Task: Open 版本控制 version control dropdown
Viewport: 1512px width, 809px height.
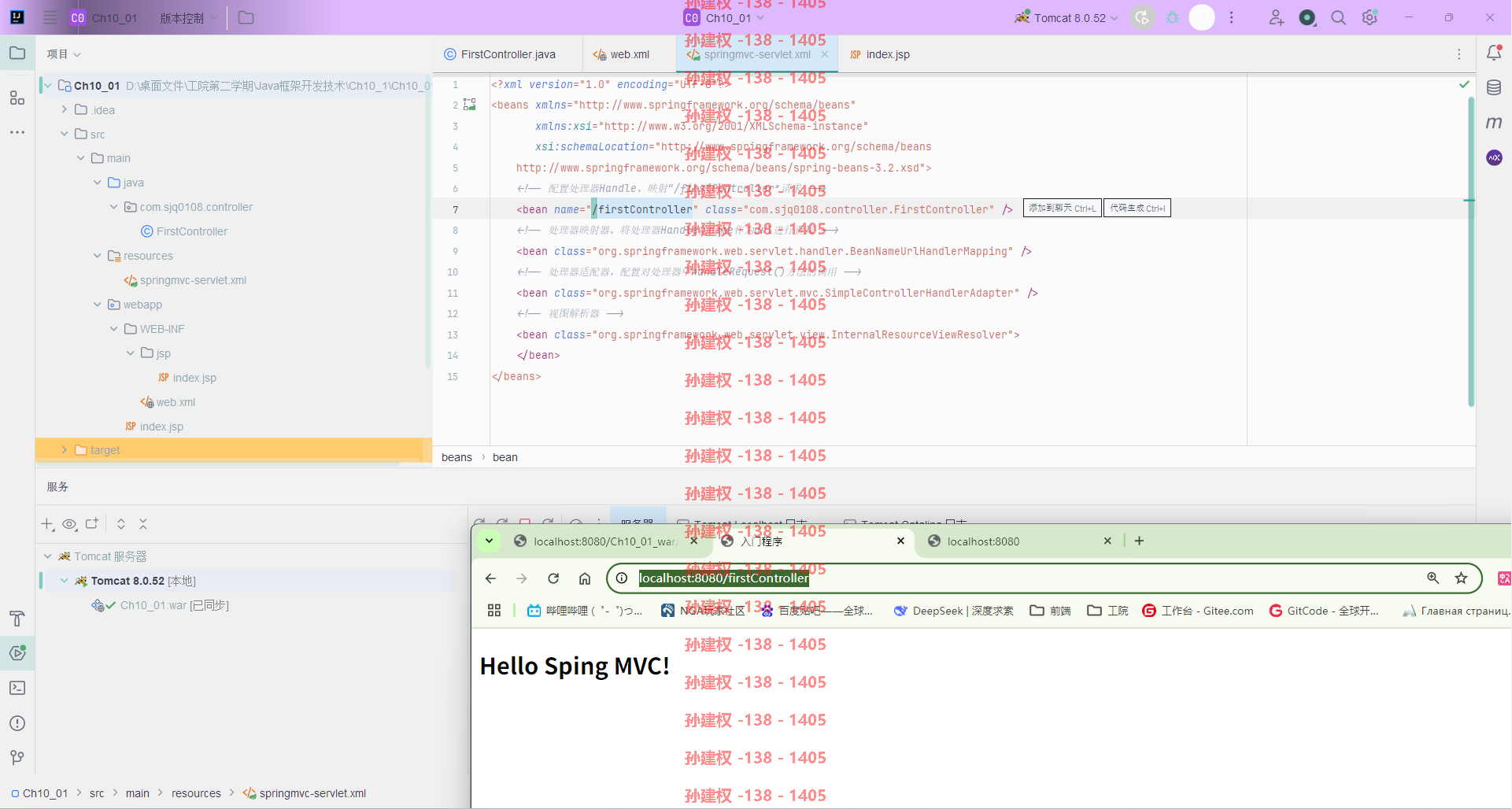Action: click(188, 17)
